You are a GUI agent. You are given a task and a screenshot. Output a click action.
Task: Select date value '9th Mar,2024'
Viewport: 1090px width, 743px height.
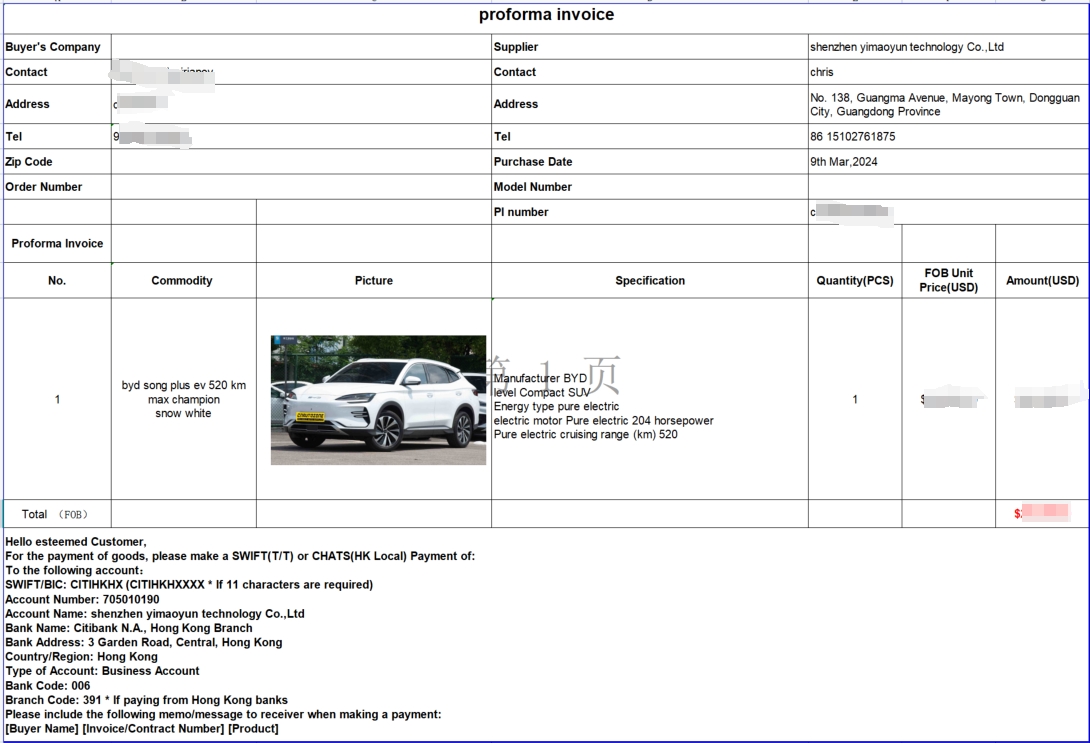(x=843, y=161)
